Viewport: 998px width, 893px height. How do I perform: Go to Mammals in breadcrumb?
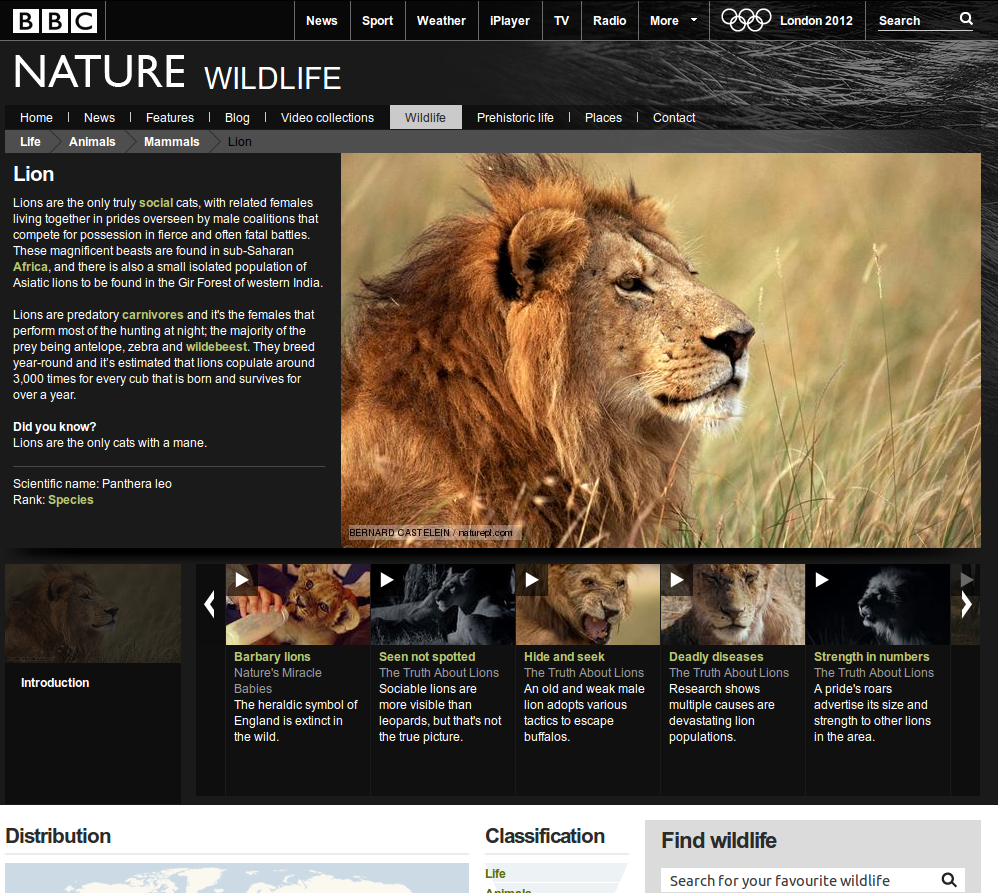(171, 142)
